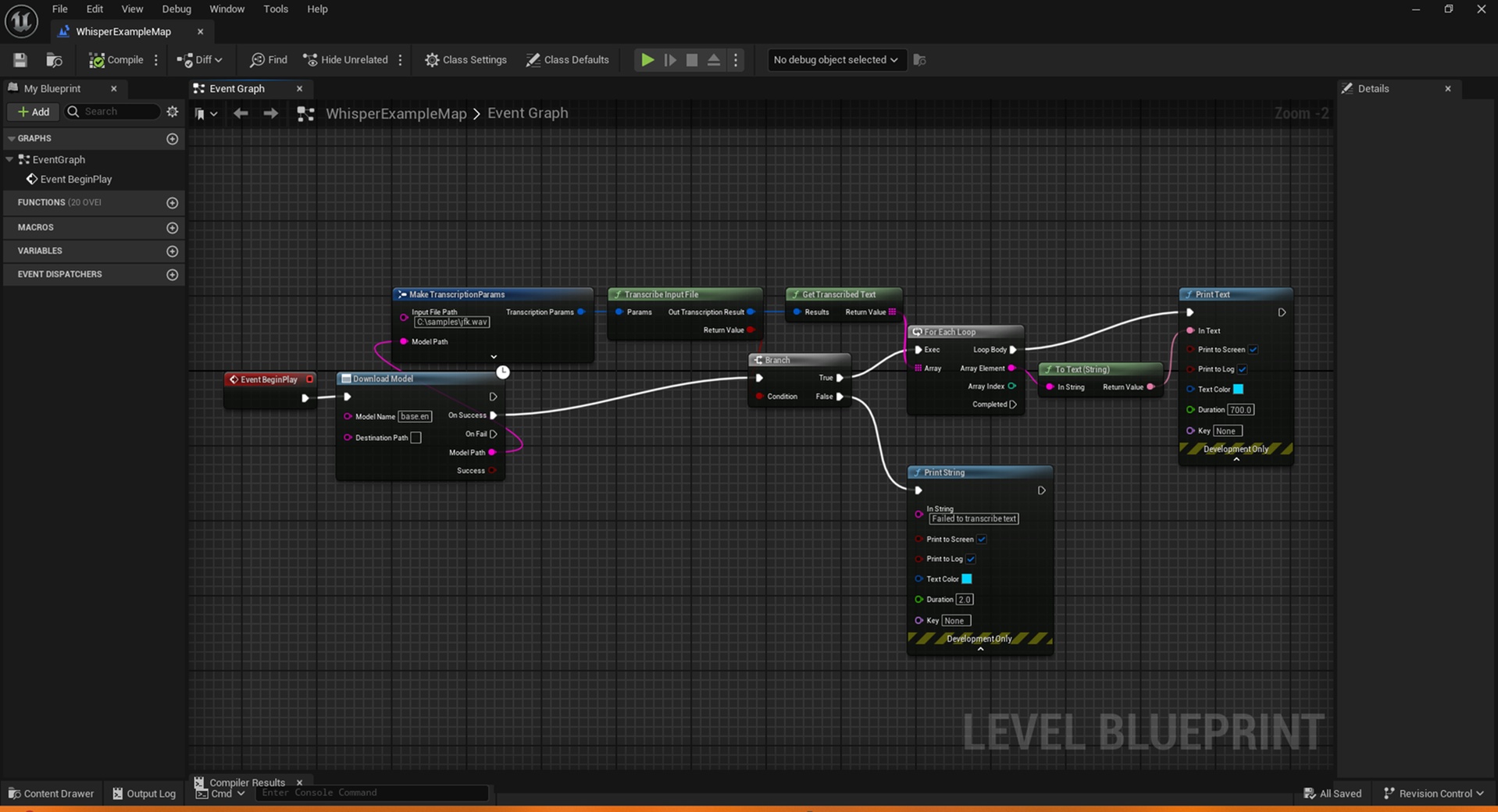1498x812 pixels.
Task: Click Browse to asset in content browser icon
Action: [x=54, y=60]
